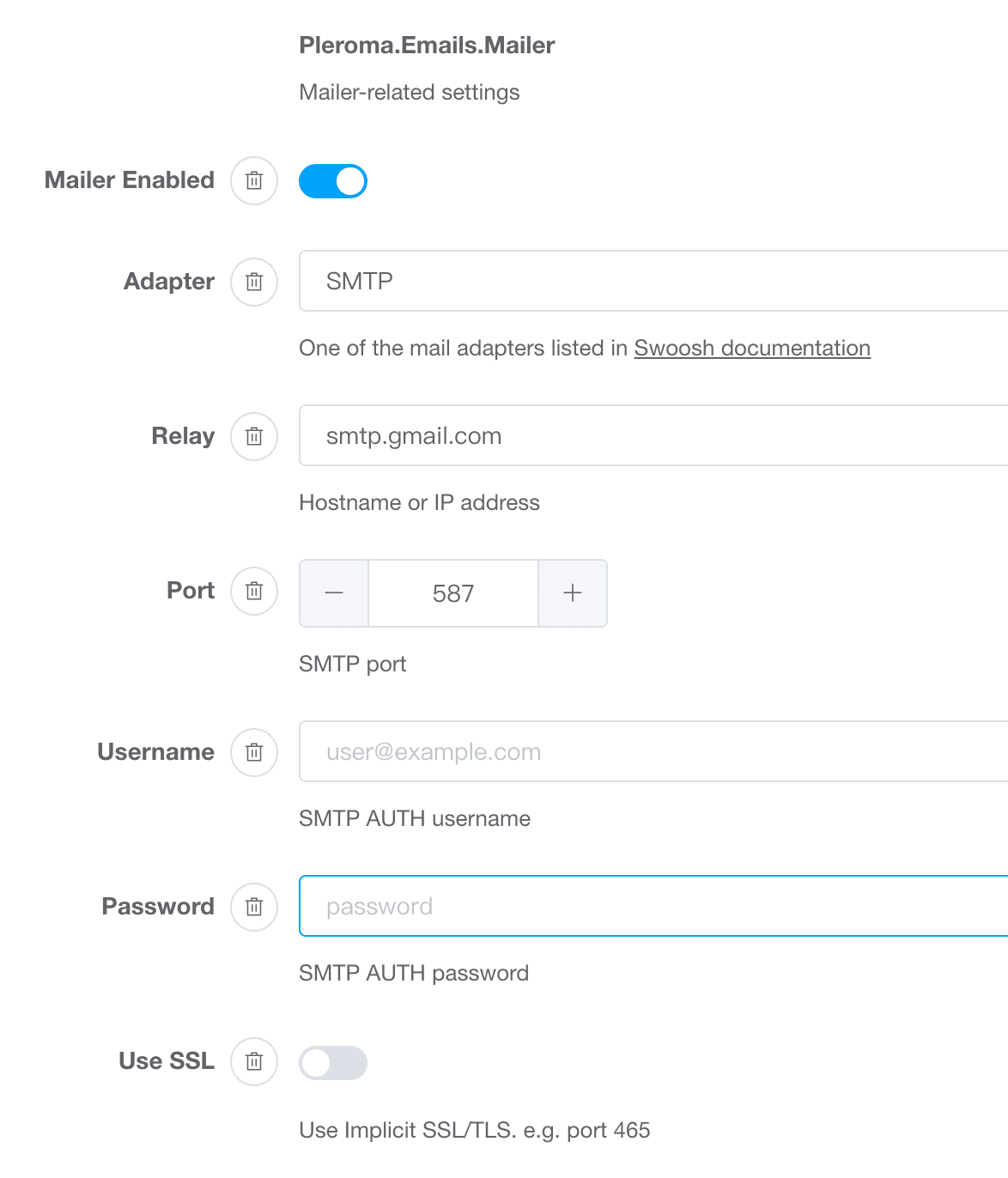Image resolution: width=1008 pixels, height=1178 pixels.
Task: Turn off the Mailer Enabled switch
Action: click(333, 181)
